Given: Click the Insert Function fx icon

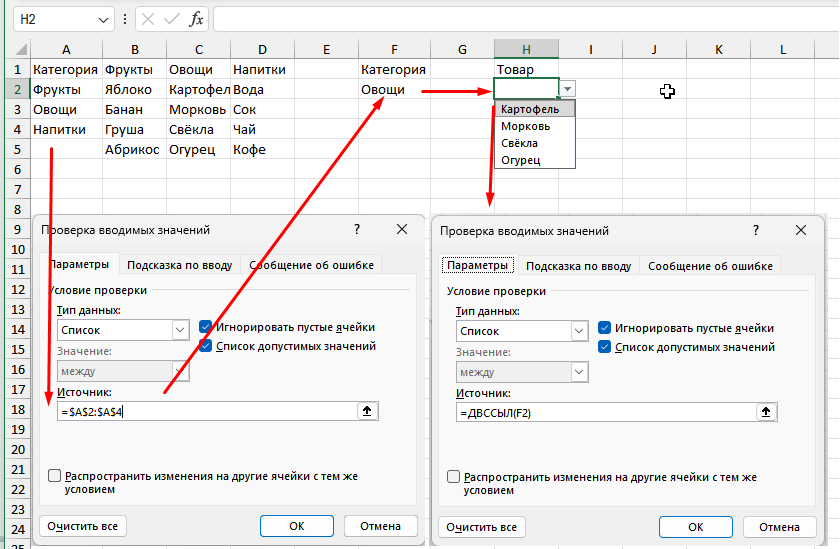Looking at the screenshot, I should 197,19.
